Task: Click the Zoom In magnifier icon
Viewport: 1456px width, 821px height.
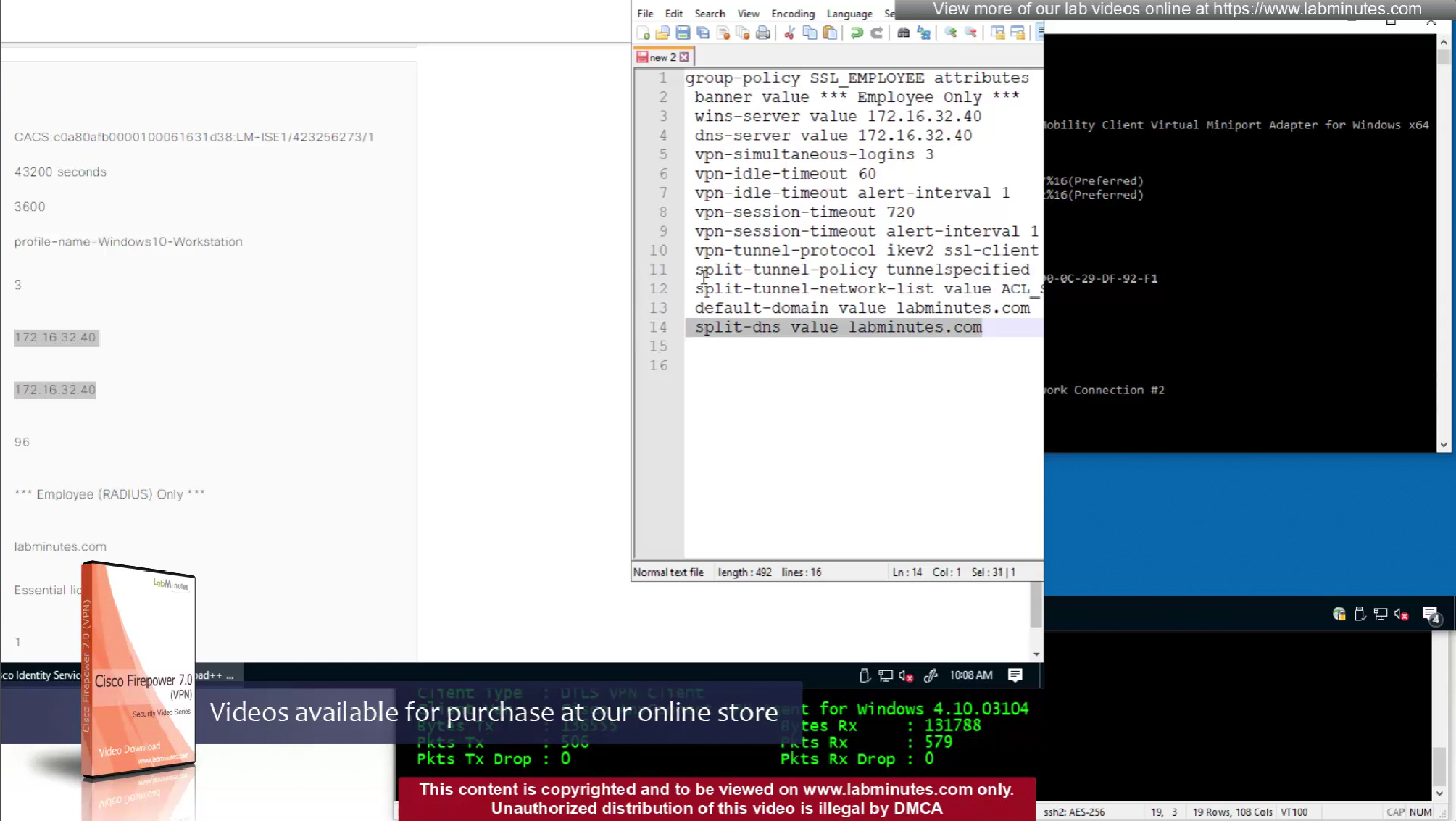Action: (x=951, y=33)
